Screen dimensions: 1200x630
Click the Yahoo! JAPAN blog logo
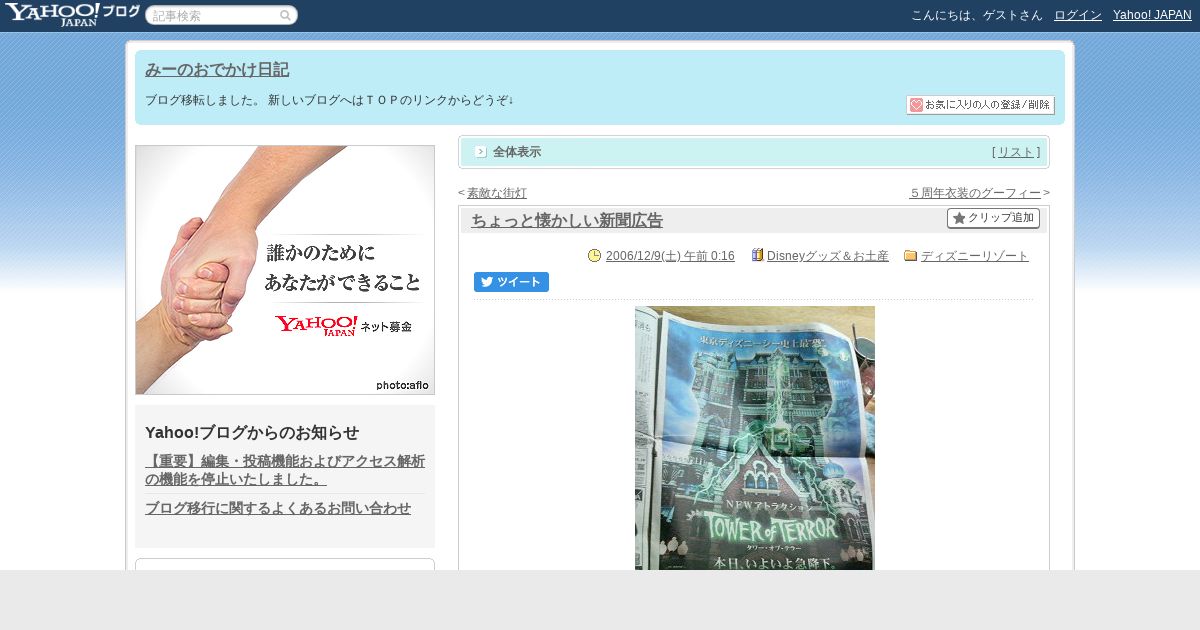pos(72,14)
